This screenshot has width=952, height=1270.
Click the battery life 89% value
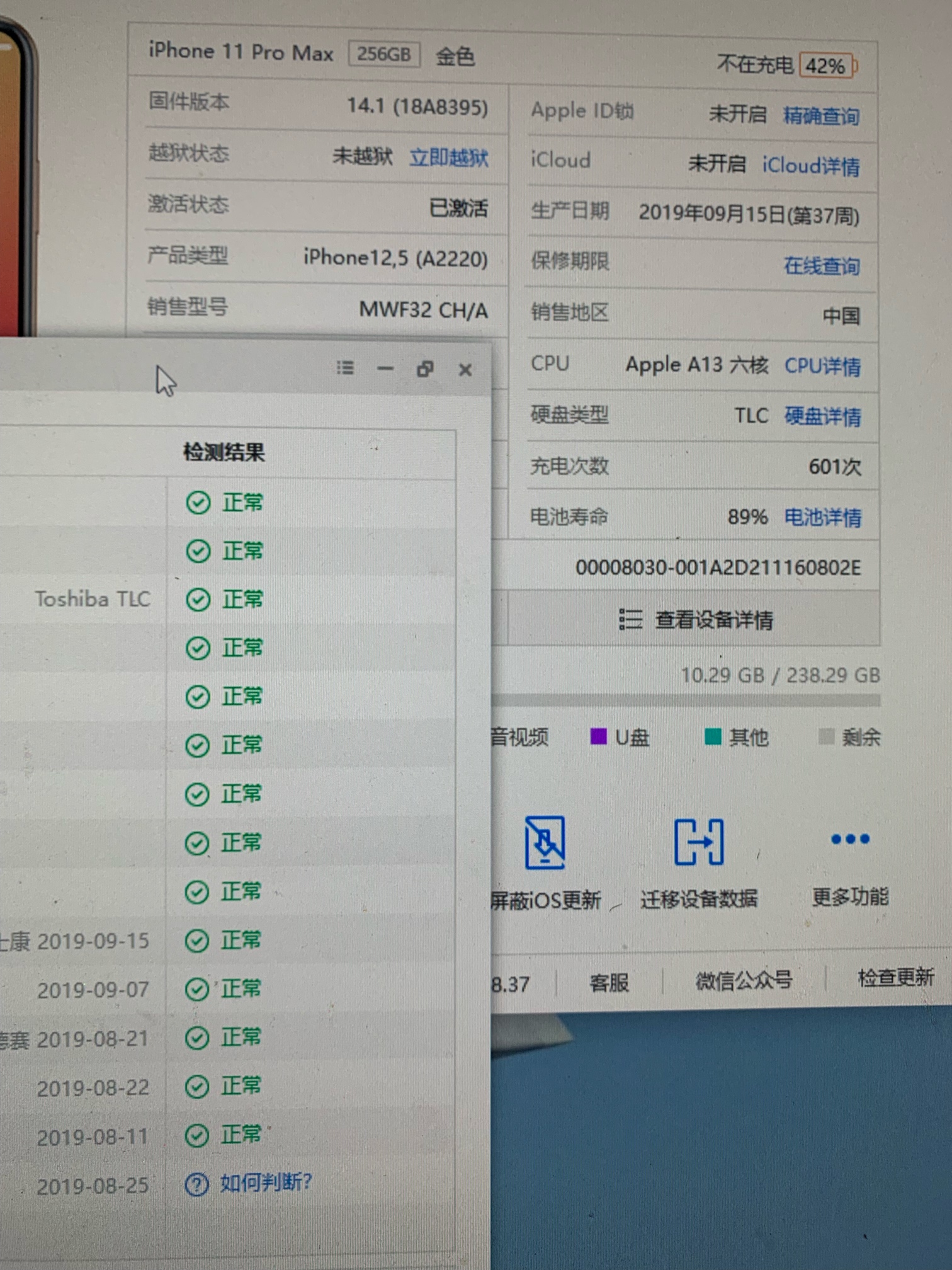(x=748, y=517)
